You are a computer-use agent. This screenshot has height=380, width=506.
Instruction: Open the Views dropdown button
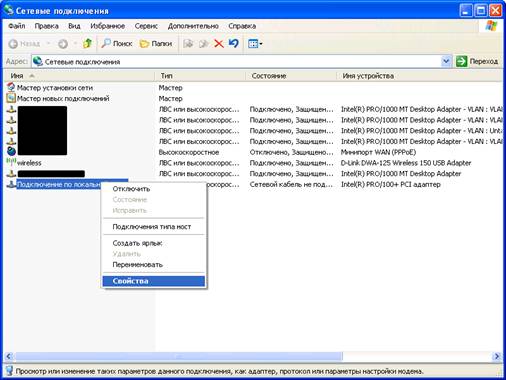pyautogui.click(x=255, y=43)
